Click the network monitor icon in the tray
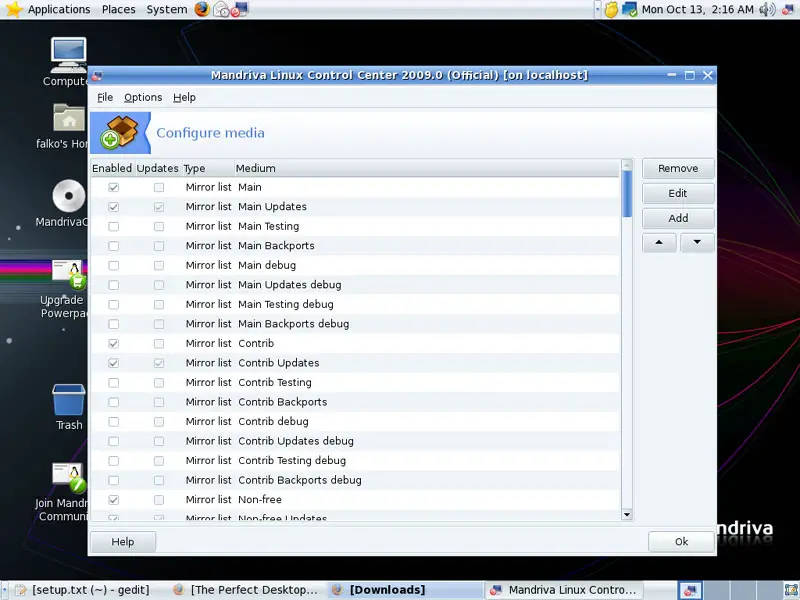 (x=630, y=9)
